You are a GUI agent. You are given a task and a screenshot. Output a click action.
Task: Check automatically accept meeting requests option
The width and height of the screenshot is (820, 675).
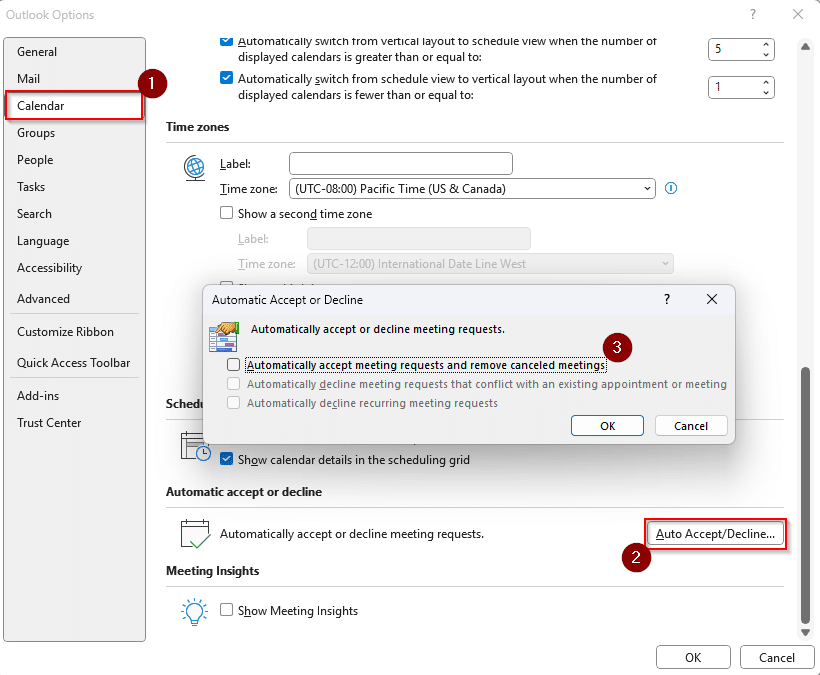[x=233, y=364]
